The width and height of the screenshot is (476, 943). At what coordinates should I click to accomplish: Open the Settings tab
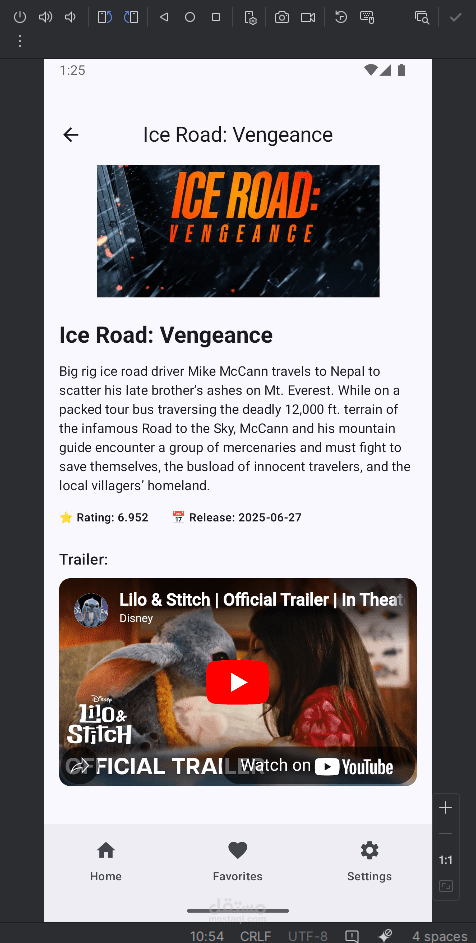(369, 861)
